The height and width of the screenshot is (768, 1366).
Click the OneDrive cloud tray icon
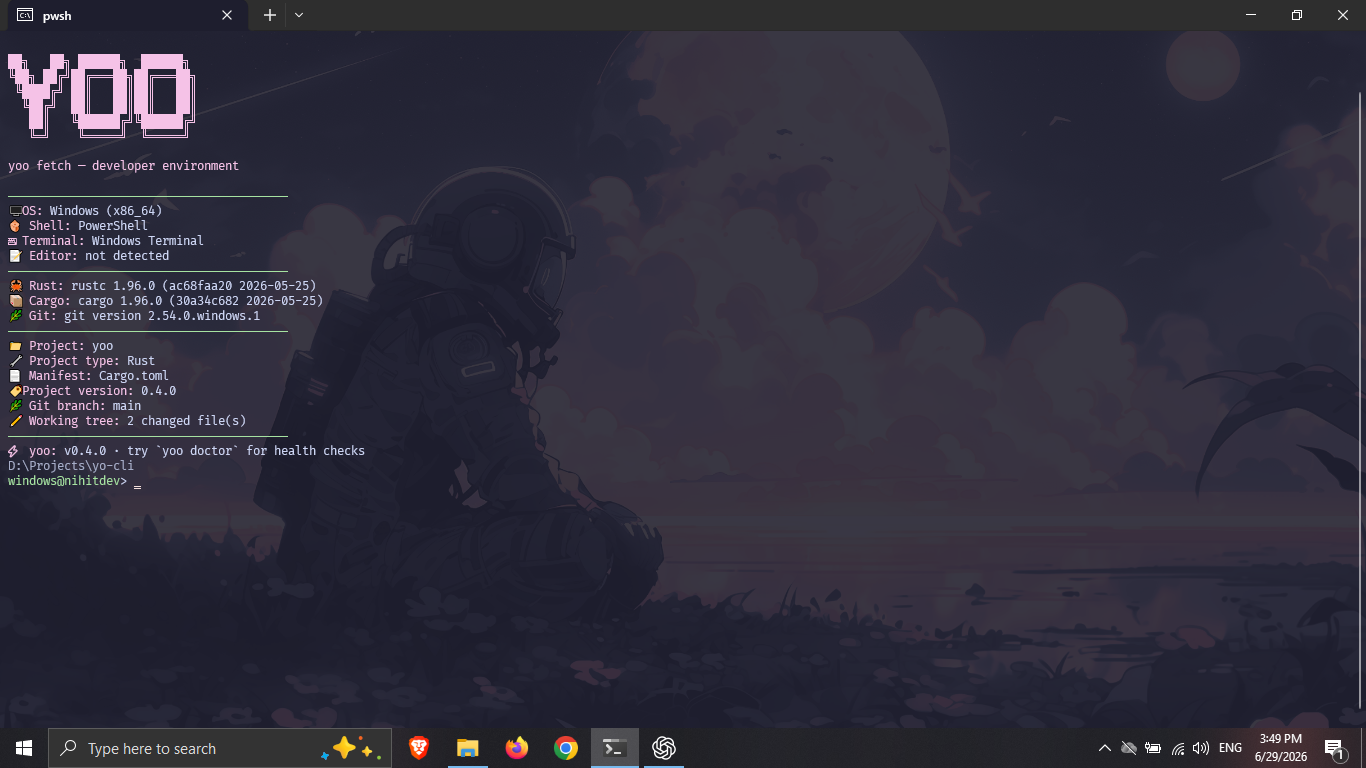tap(1129, 748)
